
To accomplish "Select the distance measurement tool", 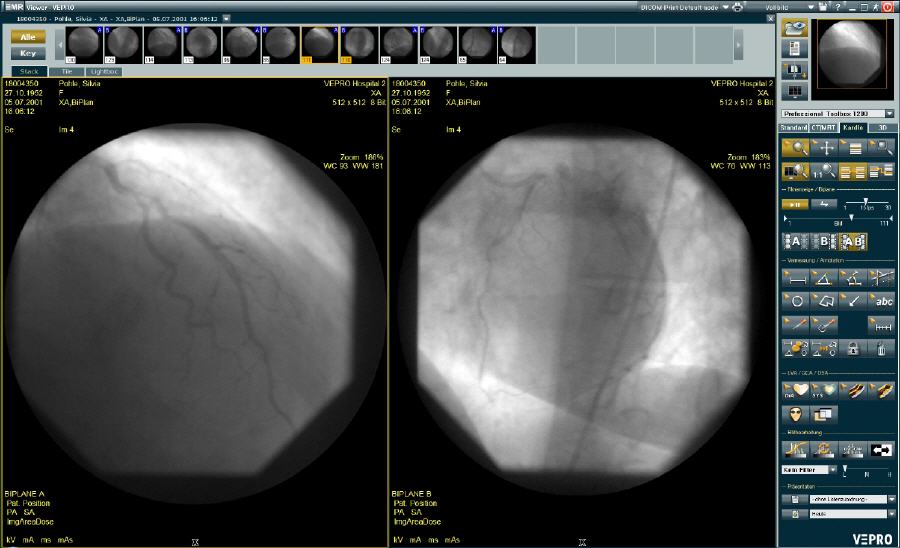I will (x=796, y=278).
